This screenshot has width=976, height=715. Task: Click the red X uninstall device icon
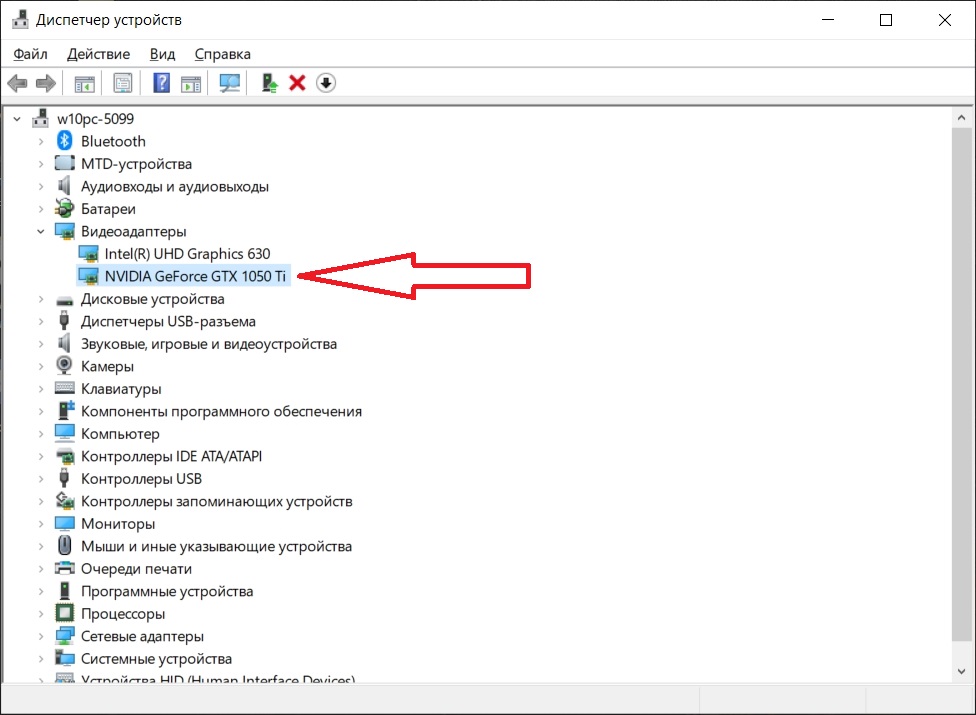tap(297, 83)
